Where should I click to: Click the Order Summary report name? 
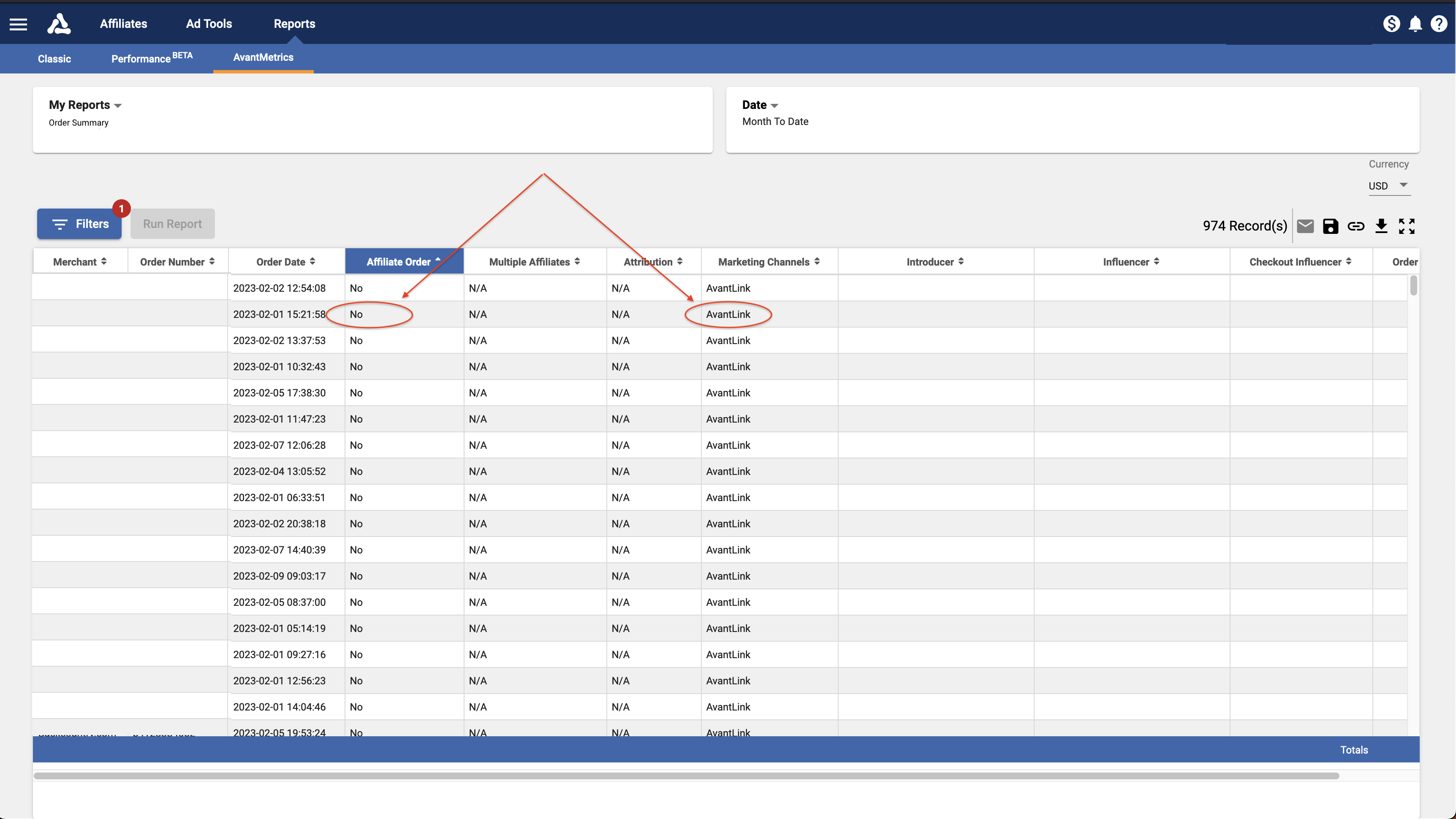[79, 123]
